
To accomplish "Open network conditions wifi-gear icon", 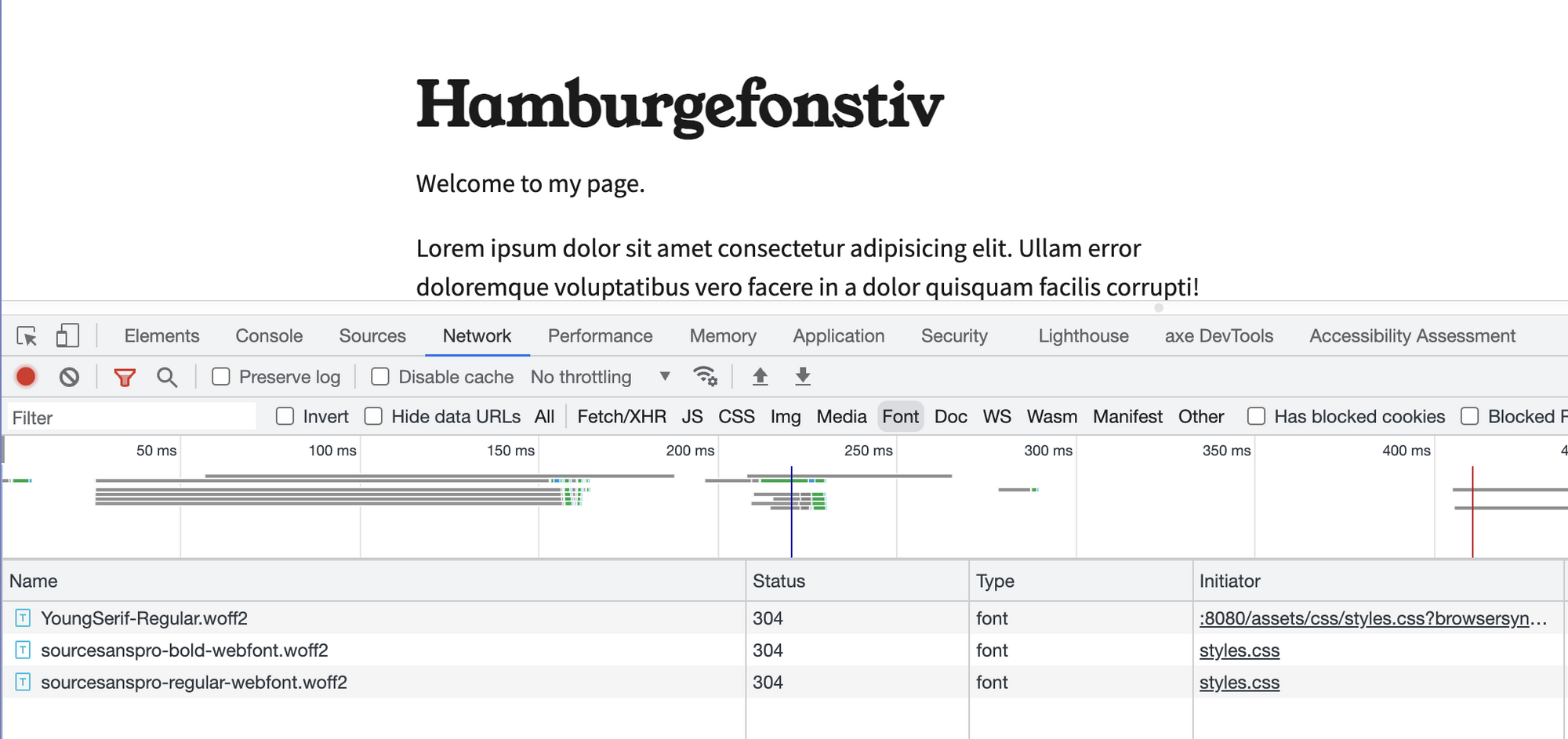I will [706, 376].
